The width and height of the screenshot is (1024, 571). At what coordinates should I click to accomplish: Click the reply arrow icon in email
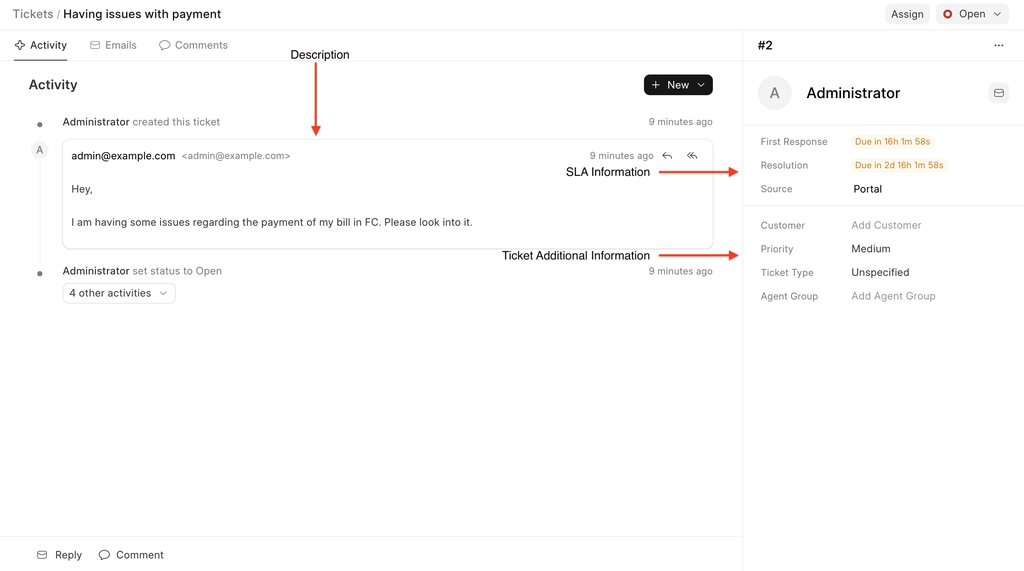[x=667, y=156]
